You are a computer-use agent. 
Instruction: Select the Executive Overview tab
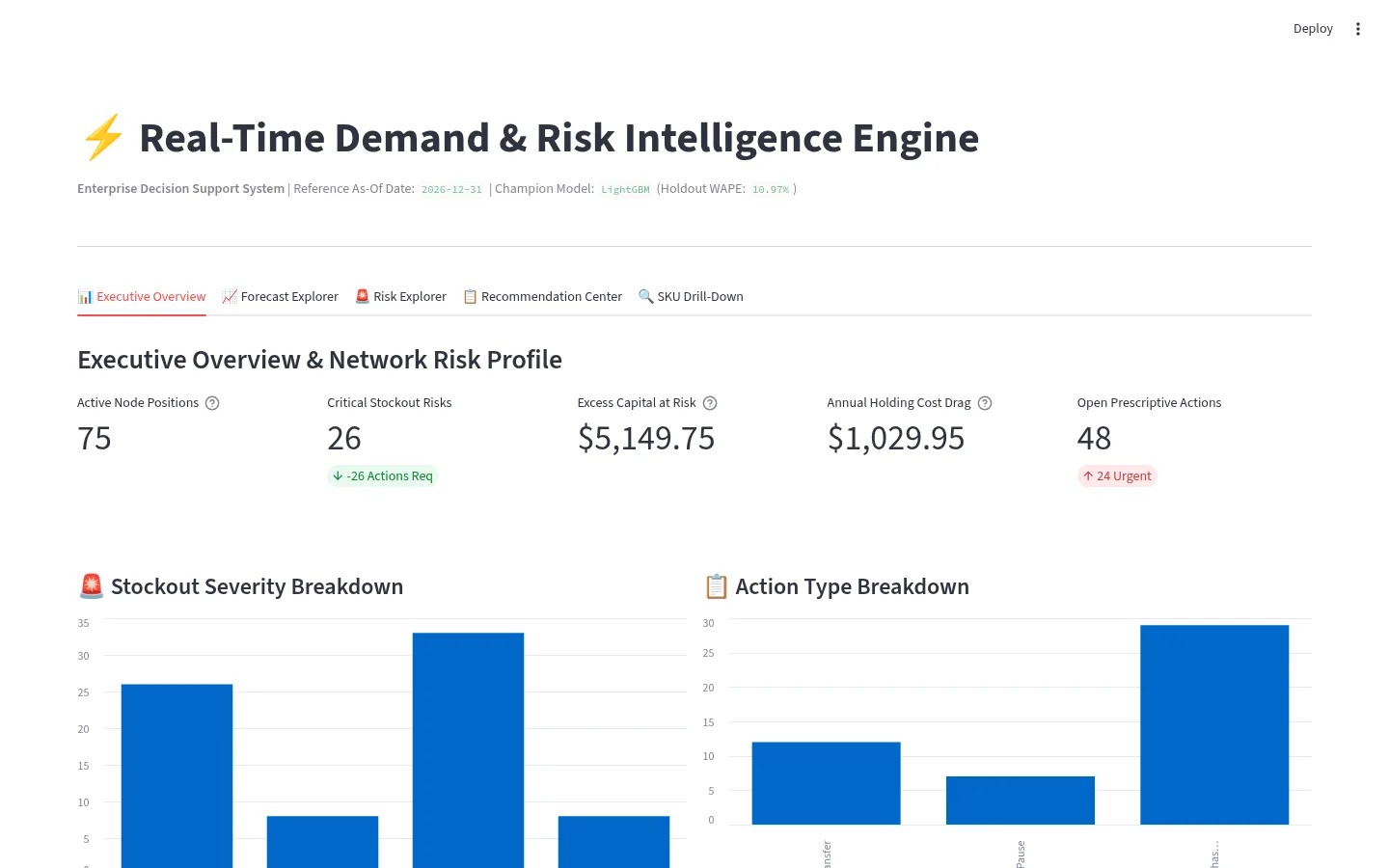pos(142,296)
